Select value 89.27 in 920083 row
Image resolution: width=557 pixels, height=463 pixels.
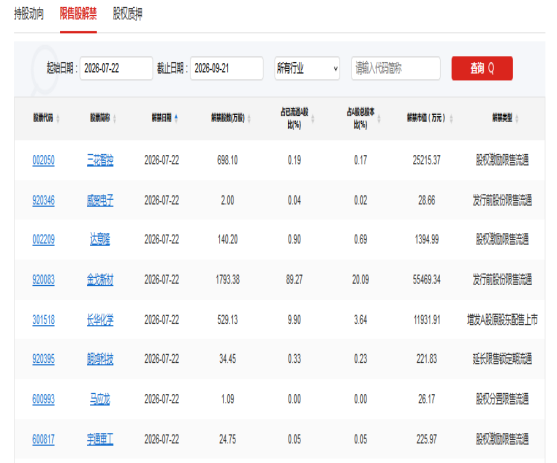pos(294,280)
